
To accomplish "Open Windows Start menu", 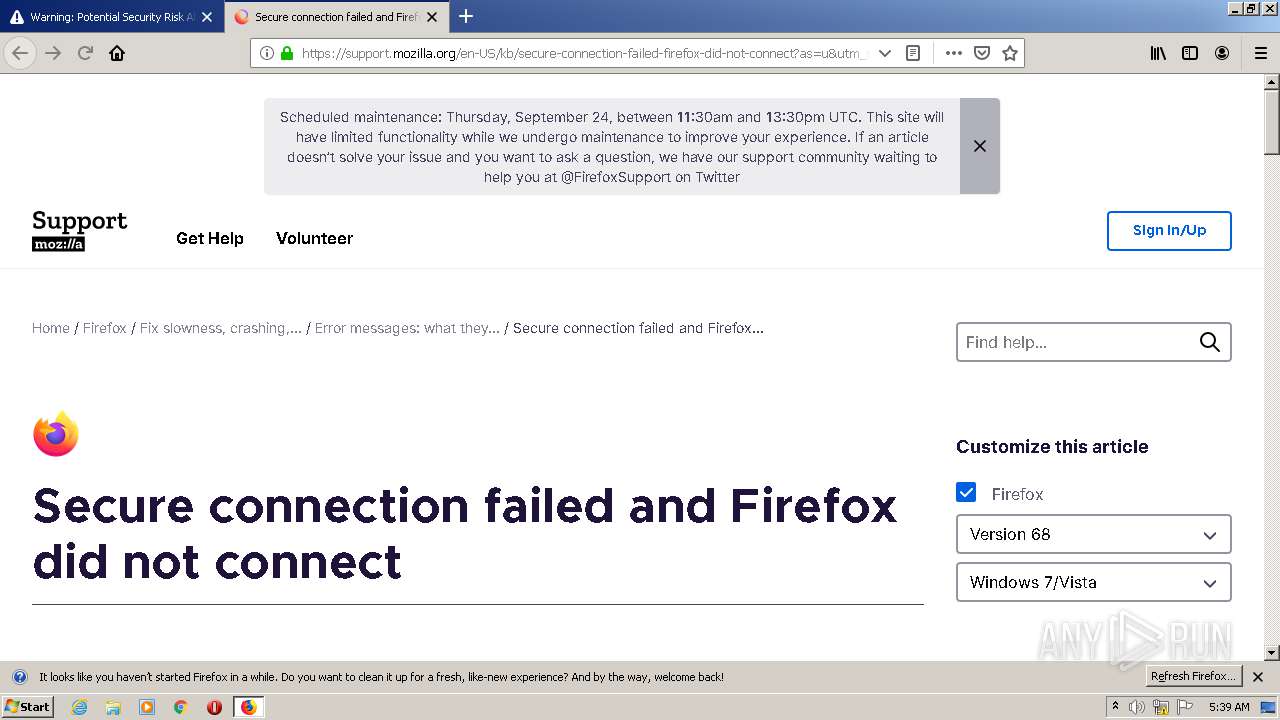I will pos(27,707).
